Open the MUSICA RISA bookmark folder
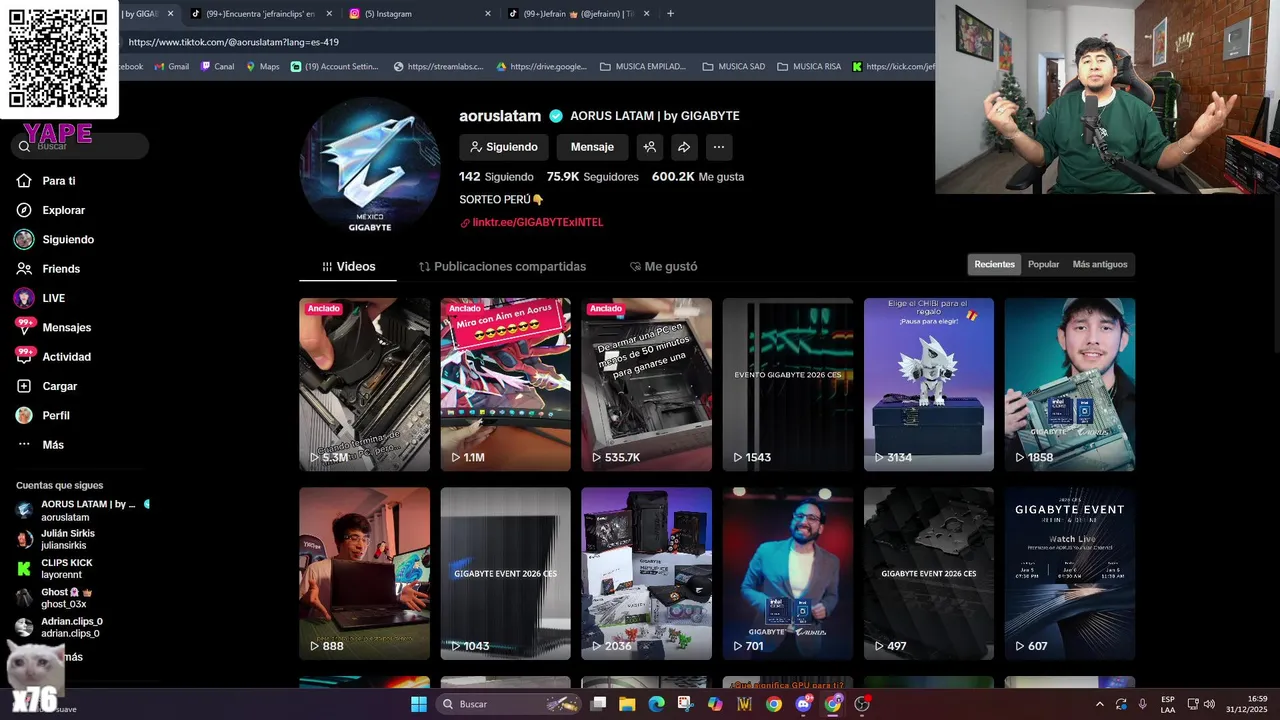Image resolution: width=1280 pixels, height=720 pixels. coord(809,67)
